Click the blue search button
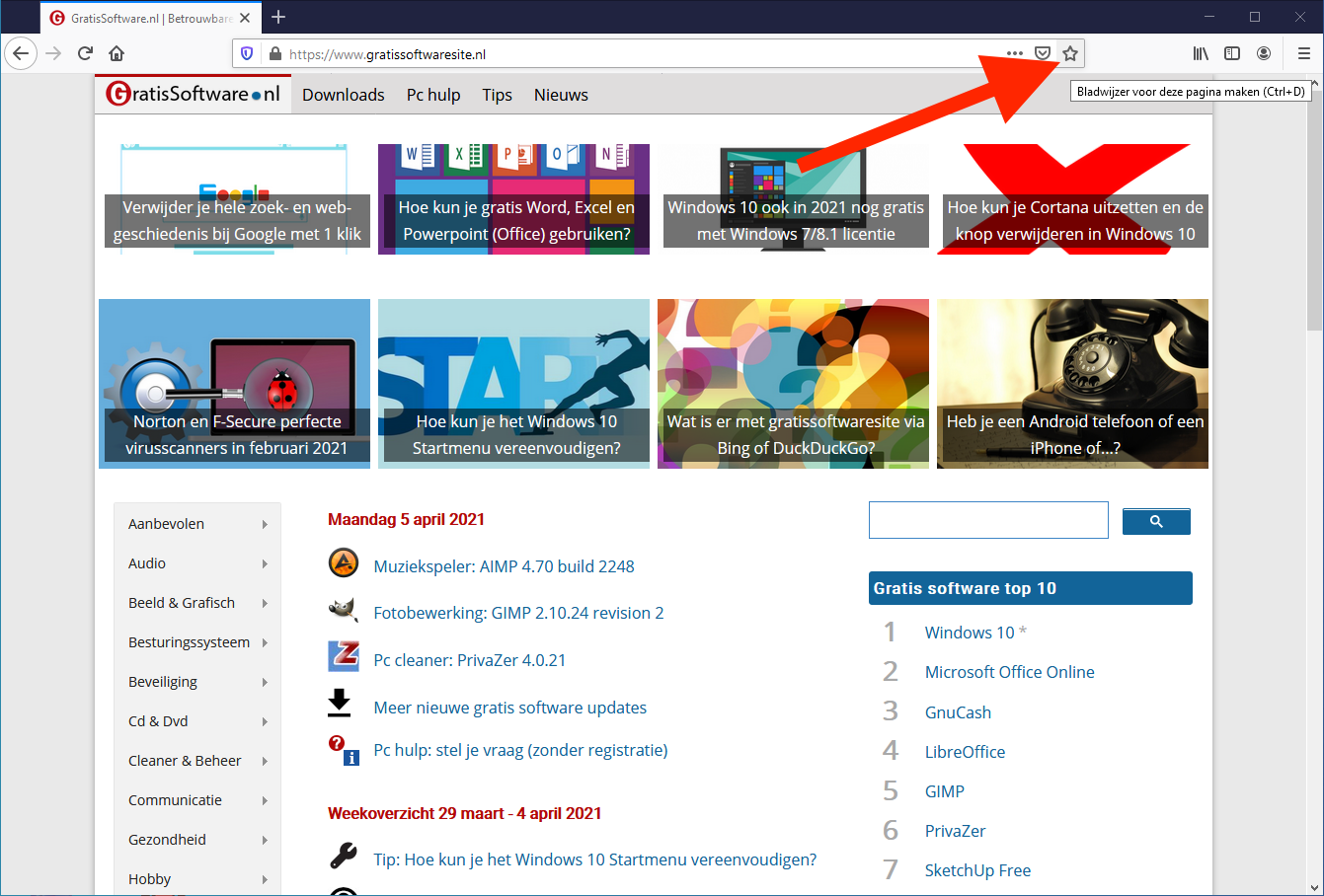This screenshot has height=896, width=1324. 1156,521
